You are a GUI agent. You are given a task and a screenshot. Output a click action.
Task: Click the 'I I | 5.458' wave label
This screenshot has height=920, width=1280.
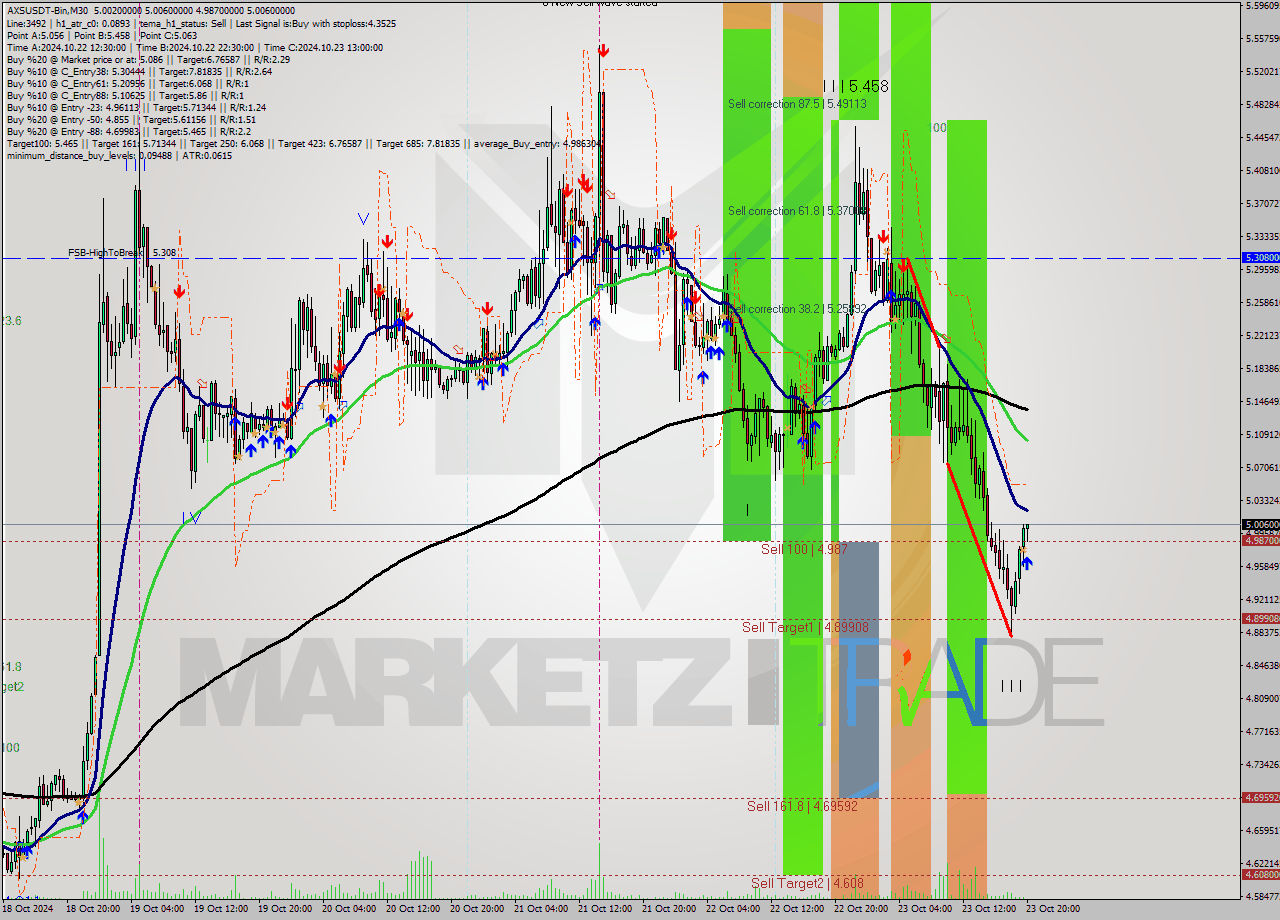click(855, 86)
